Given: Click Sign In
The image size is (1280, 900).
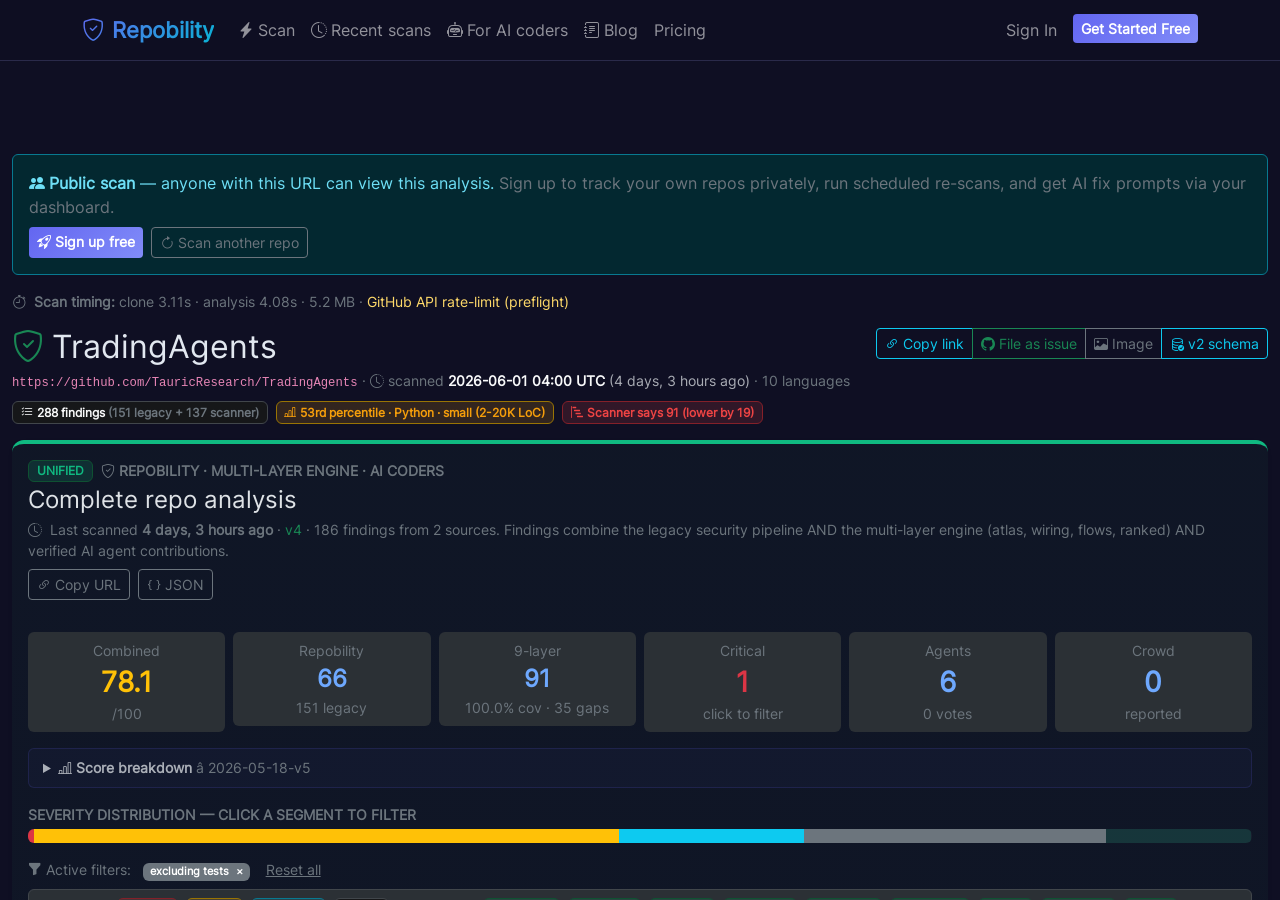Looking at the screenshot, I should 1031,30.
